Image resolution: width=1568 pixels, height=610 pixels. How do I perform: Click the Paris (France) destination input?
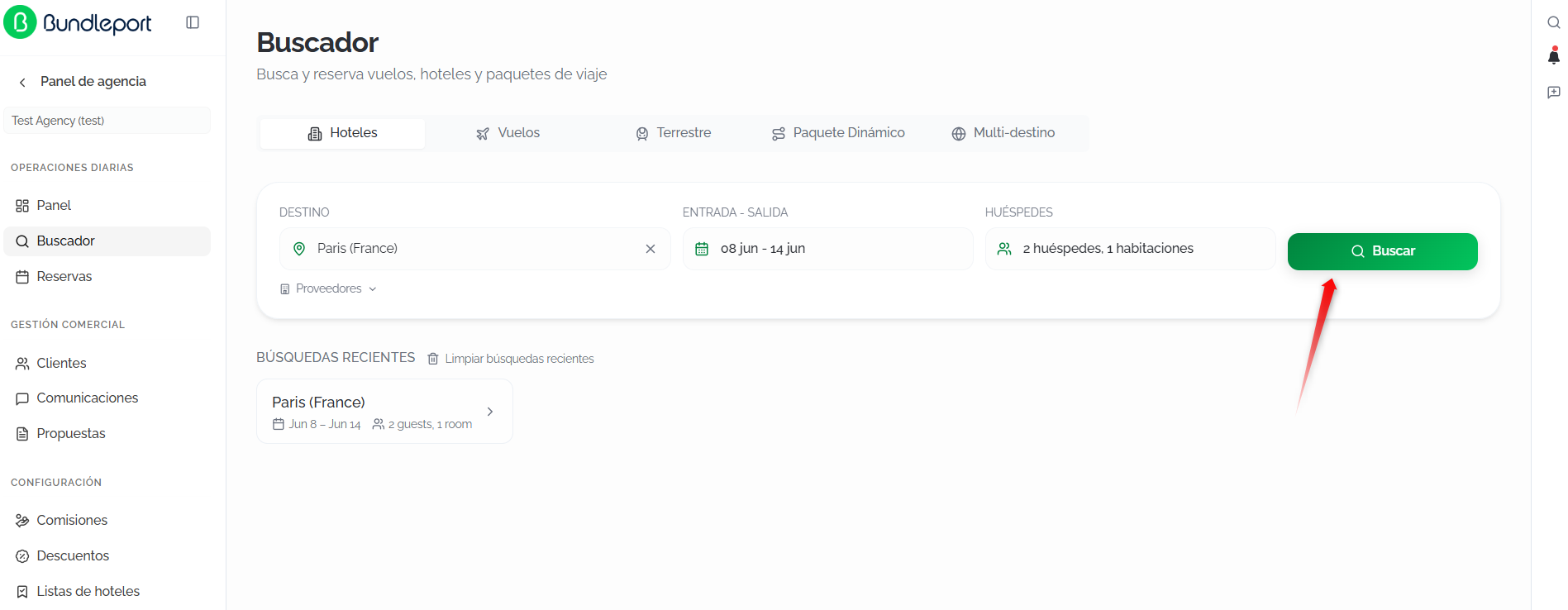[x=474, y=249]
